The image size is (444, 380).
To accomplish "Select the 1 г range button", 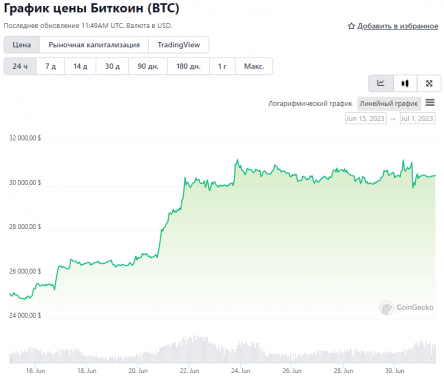I will [222, 66].
